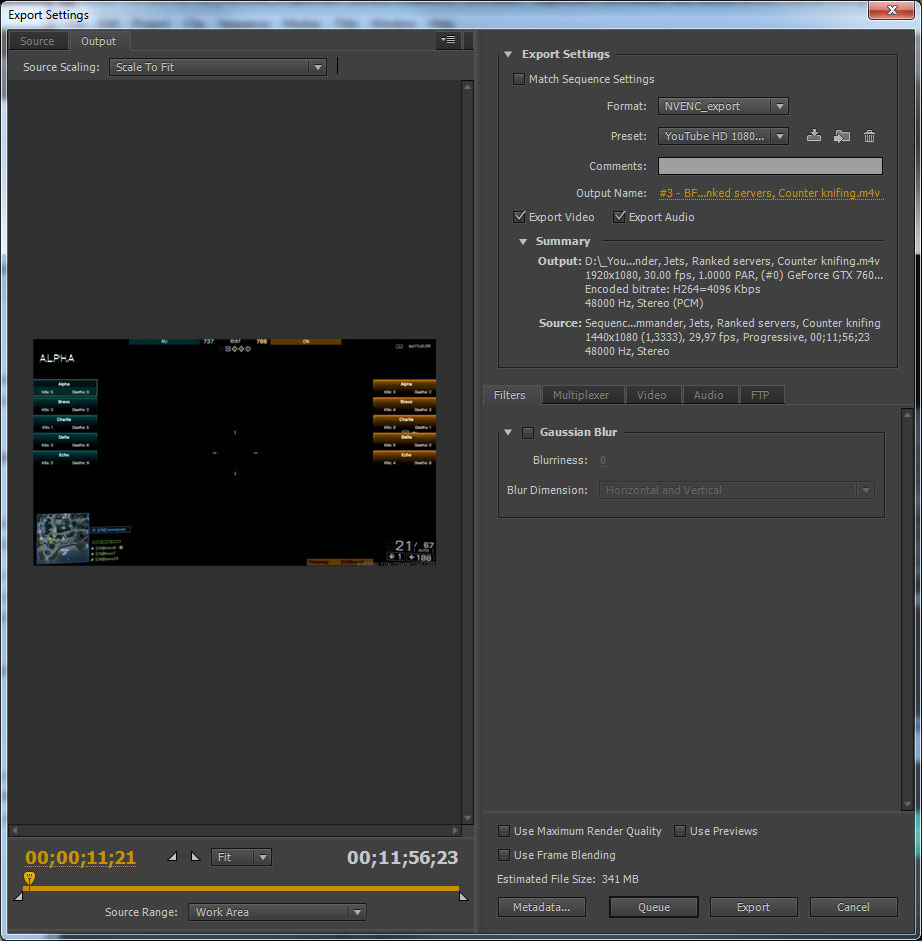Click the Save Preset icon
This screenshot has height=941, width=922.
click(813, 136)
